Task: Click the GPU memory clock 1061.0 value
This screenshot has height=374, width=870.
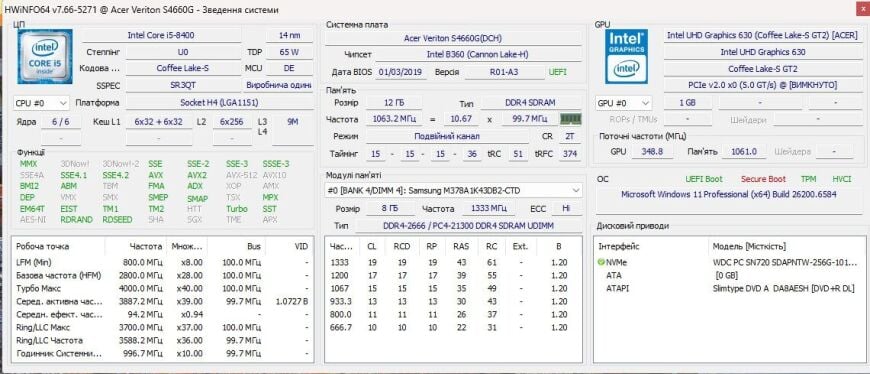Action: point(744,151)
